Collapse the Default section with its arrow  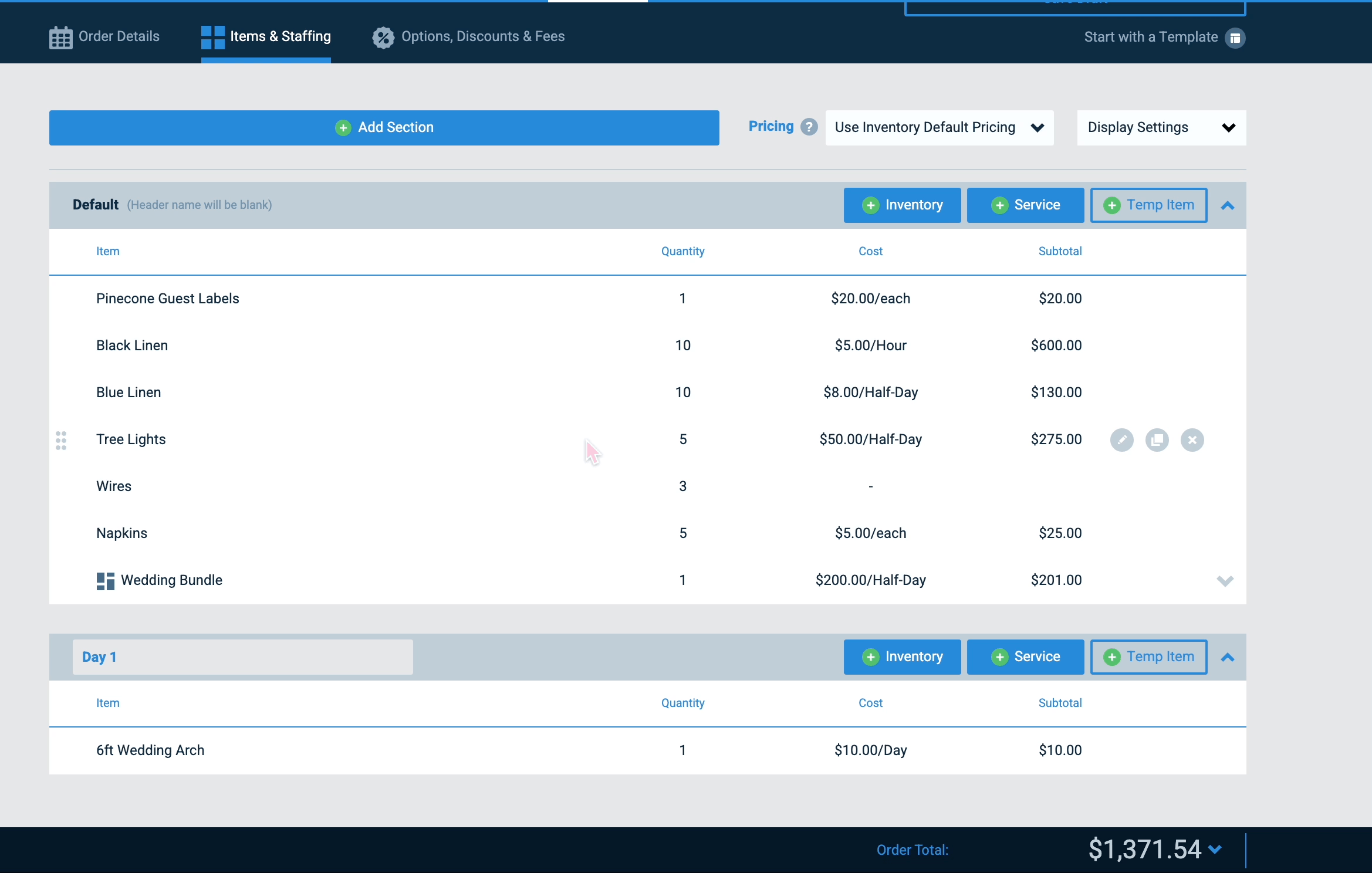coord(1227,205)
